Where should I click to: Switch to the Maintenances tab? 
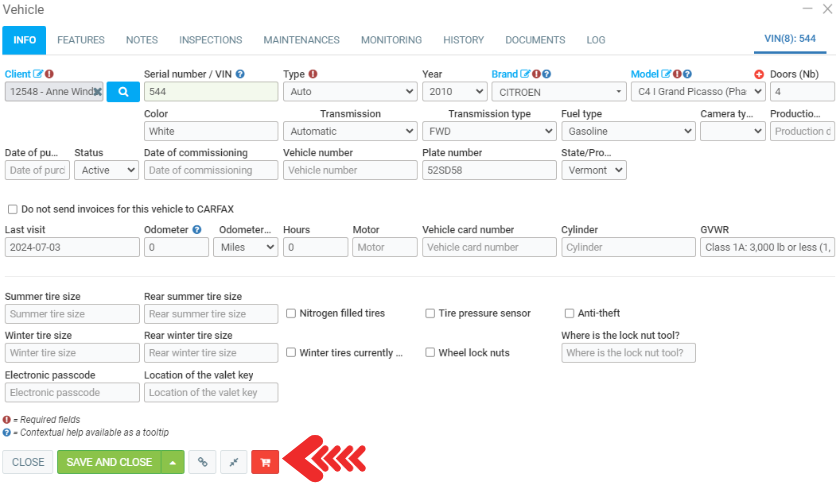(301, 40)
